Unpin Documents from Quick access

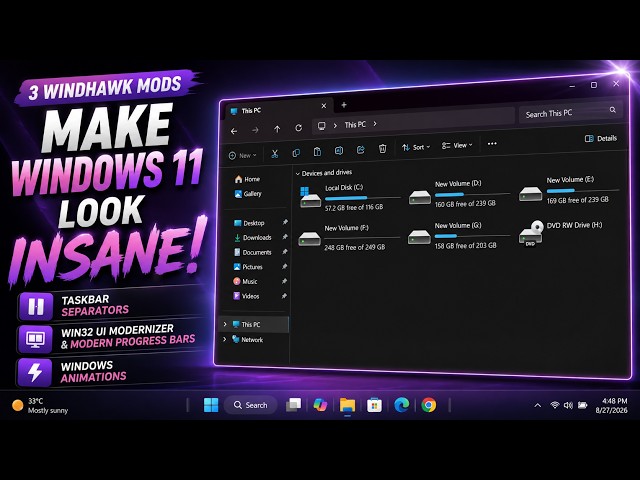(285, 251)
